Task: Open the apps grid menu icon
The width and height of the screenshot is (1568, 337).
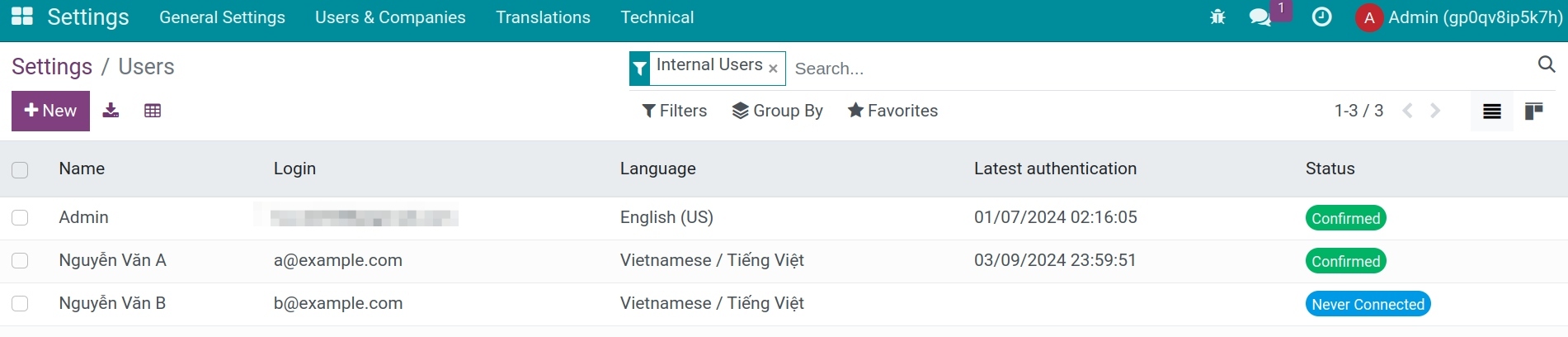Action: (22, 17)
